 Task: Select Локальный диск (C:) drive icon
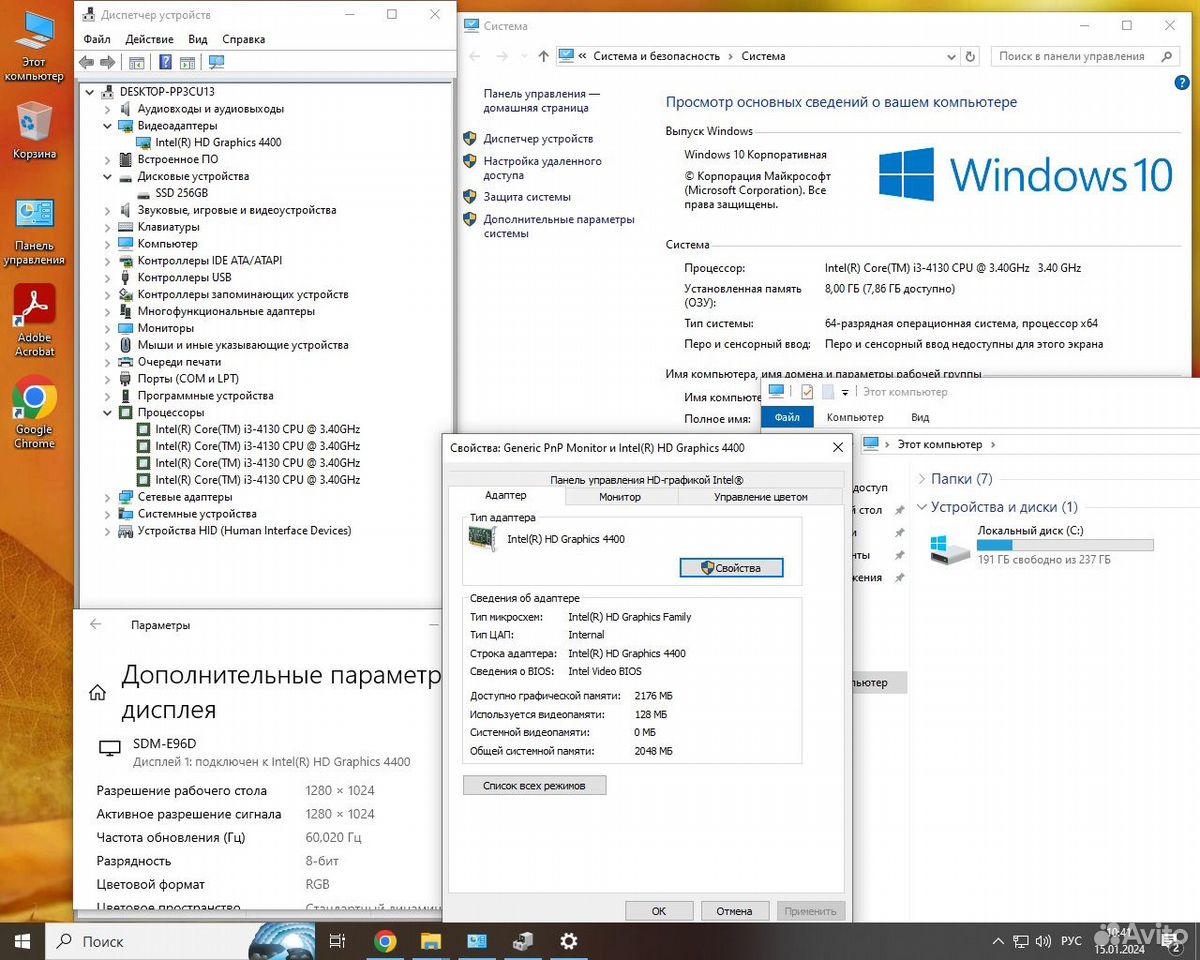click(949, 548)
